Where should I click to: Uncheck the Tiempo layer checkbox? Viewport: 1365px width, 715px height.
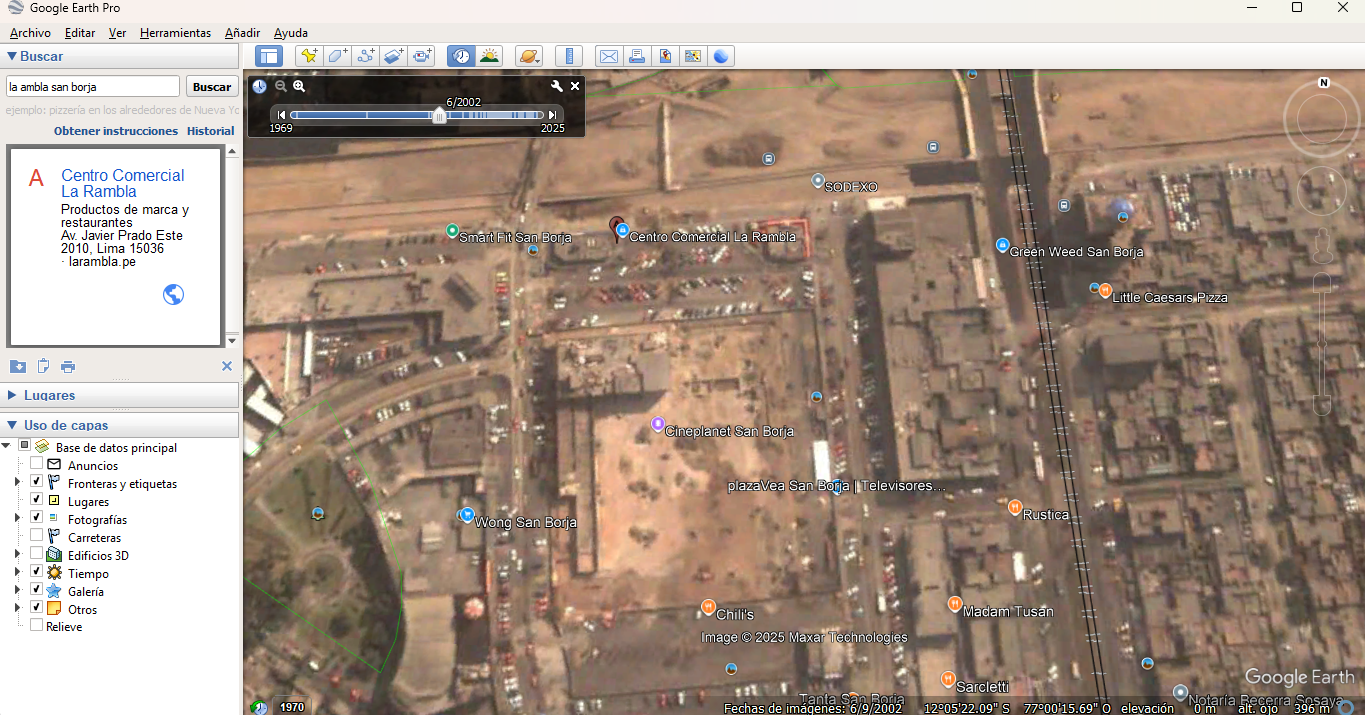pos(37,573)
